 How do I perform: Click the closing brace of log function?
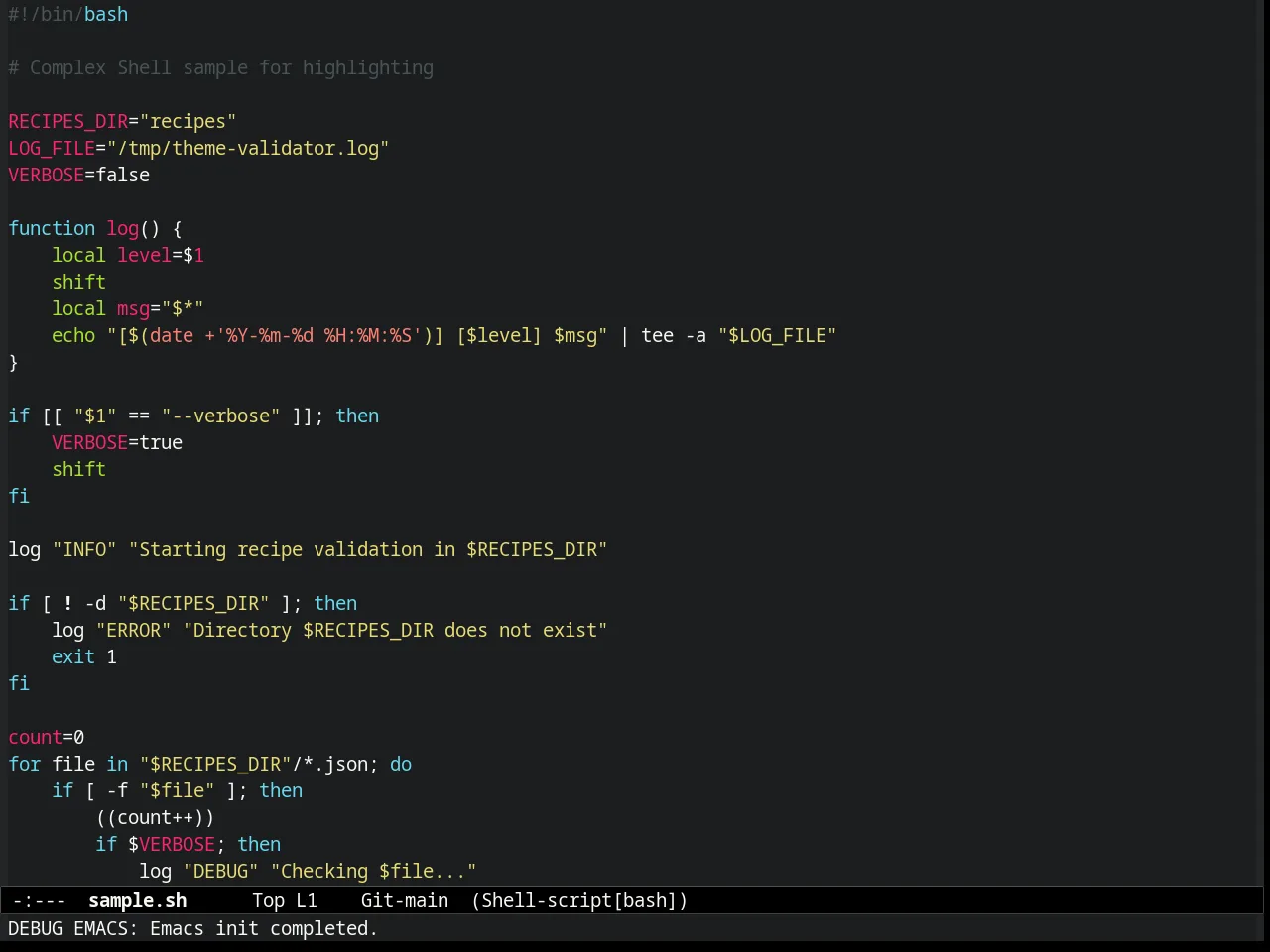point(14,362)
